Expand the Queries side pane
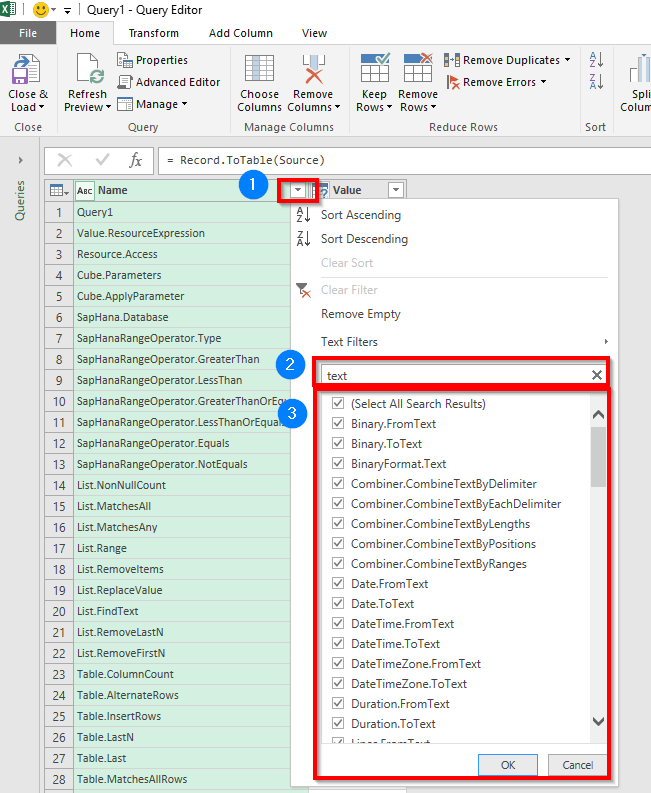 click(20, 160)
